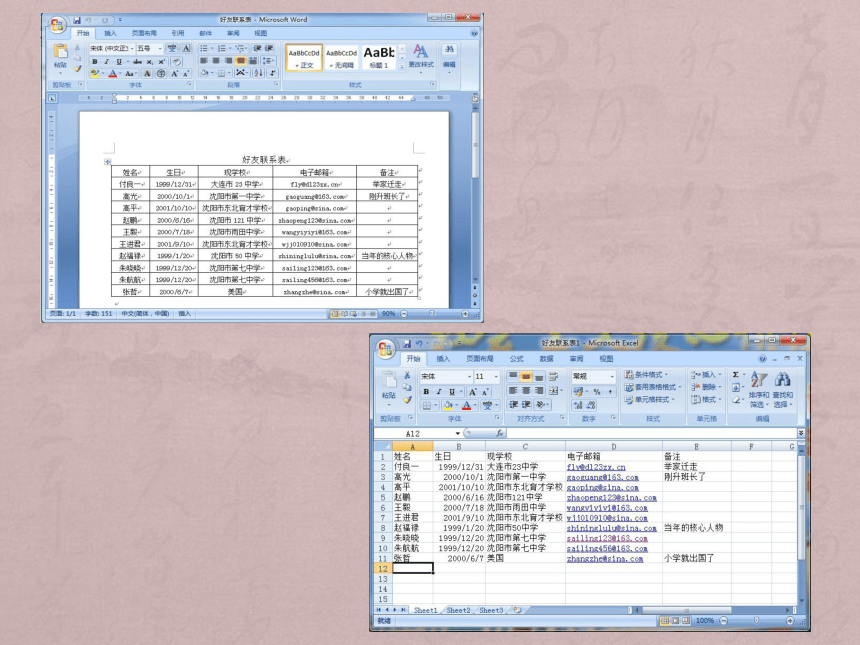The image size is (860, 645).
Task: Click Word zoom in plus button
Action: [465, 314]
